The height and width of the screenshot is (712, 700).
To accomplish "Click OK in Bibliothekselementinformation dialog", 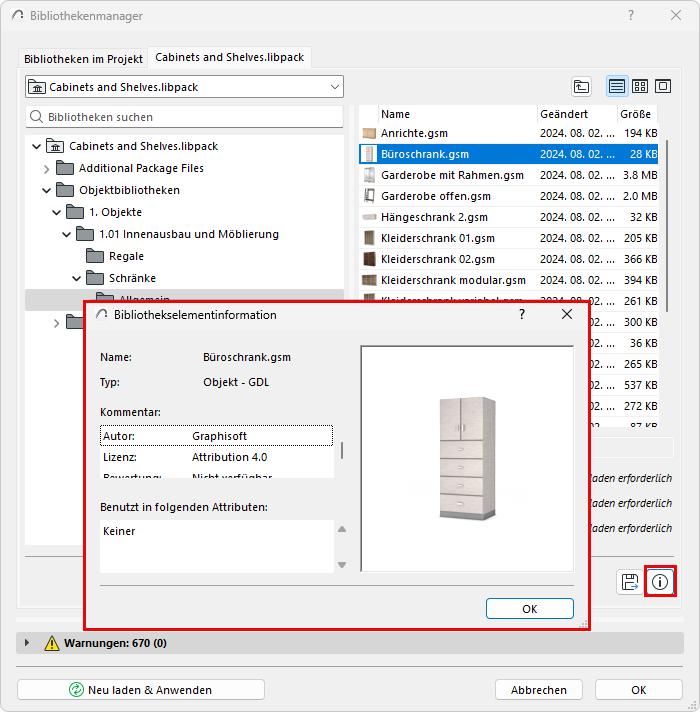I will point(530,608).
